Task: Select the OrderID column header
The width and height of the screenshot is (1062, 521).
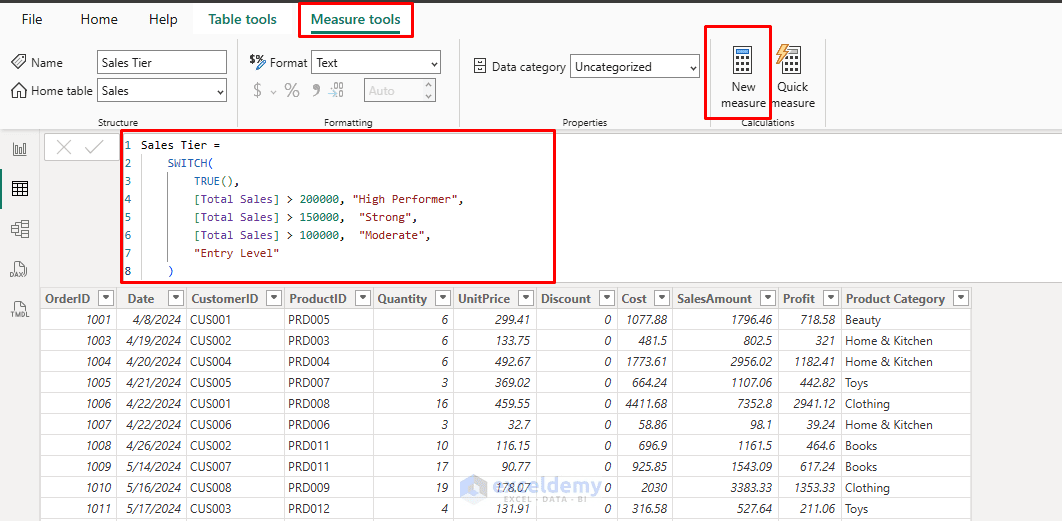Action: [x=70, y=299]
